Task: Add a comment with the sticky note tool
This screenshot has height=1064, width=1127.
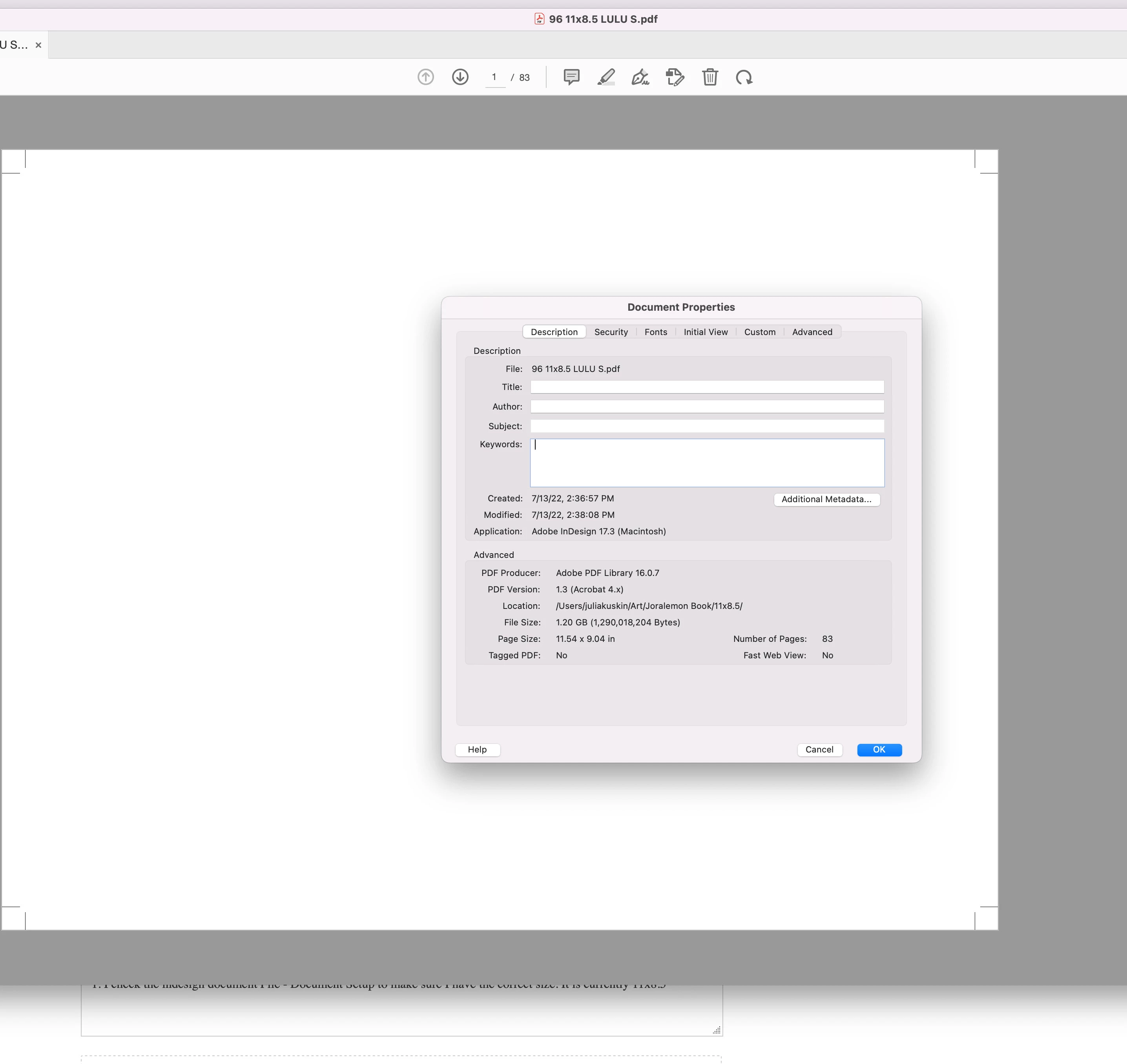Action: tap(571, 77)
